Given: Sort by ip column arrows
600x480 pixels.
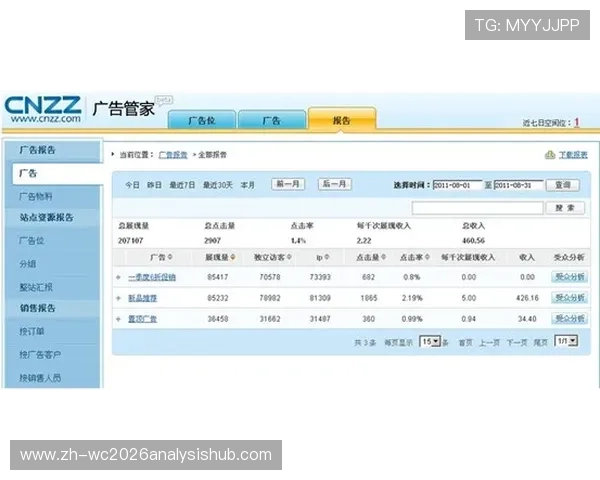Looking at the screenshot, I should coord(327,257).
